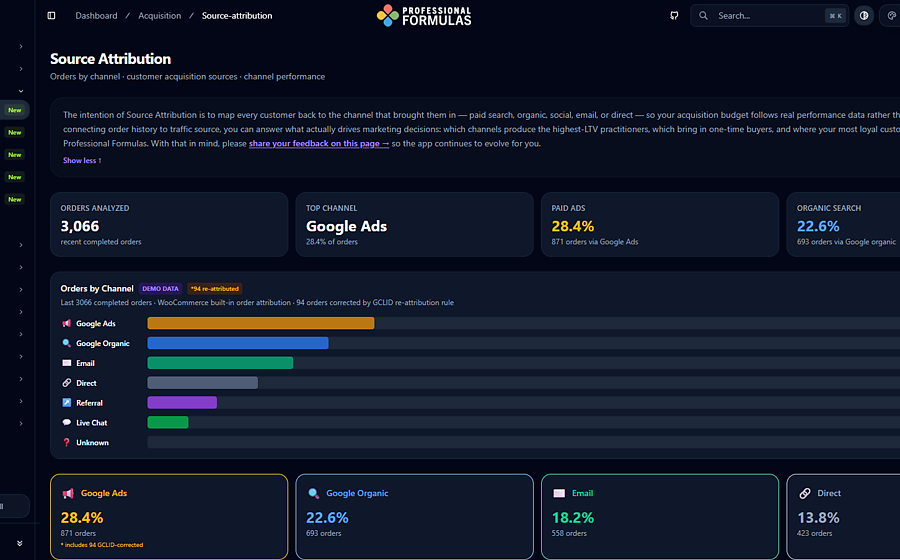The height and width of the screenshot is (560, 900).
Task: Click the gray Direct bar
Action: tap(203, 383)
